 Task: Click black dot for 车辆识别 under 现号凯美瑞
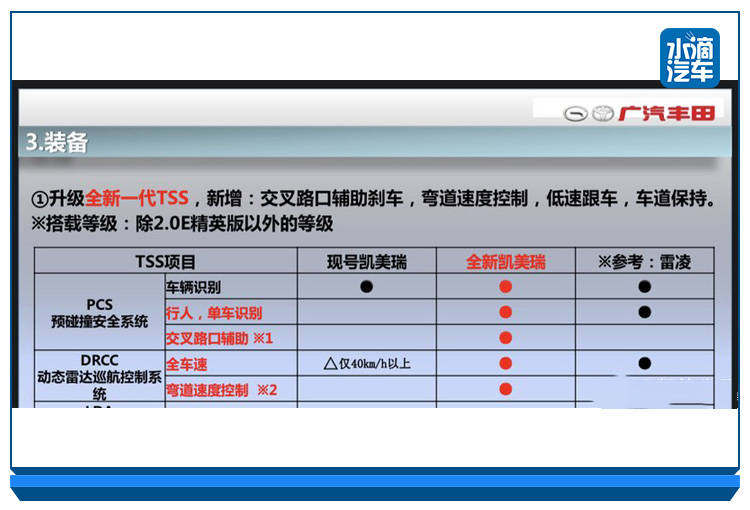[x=366, y=287]
